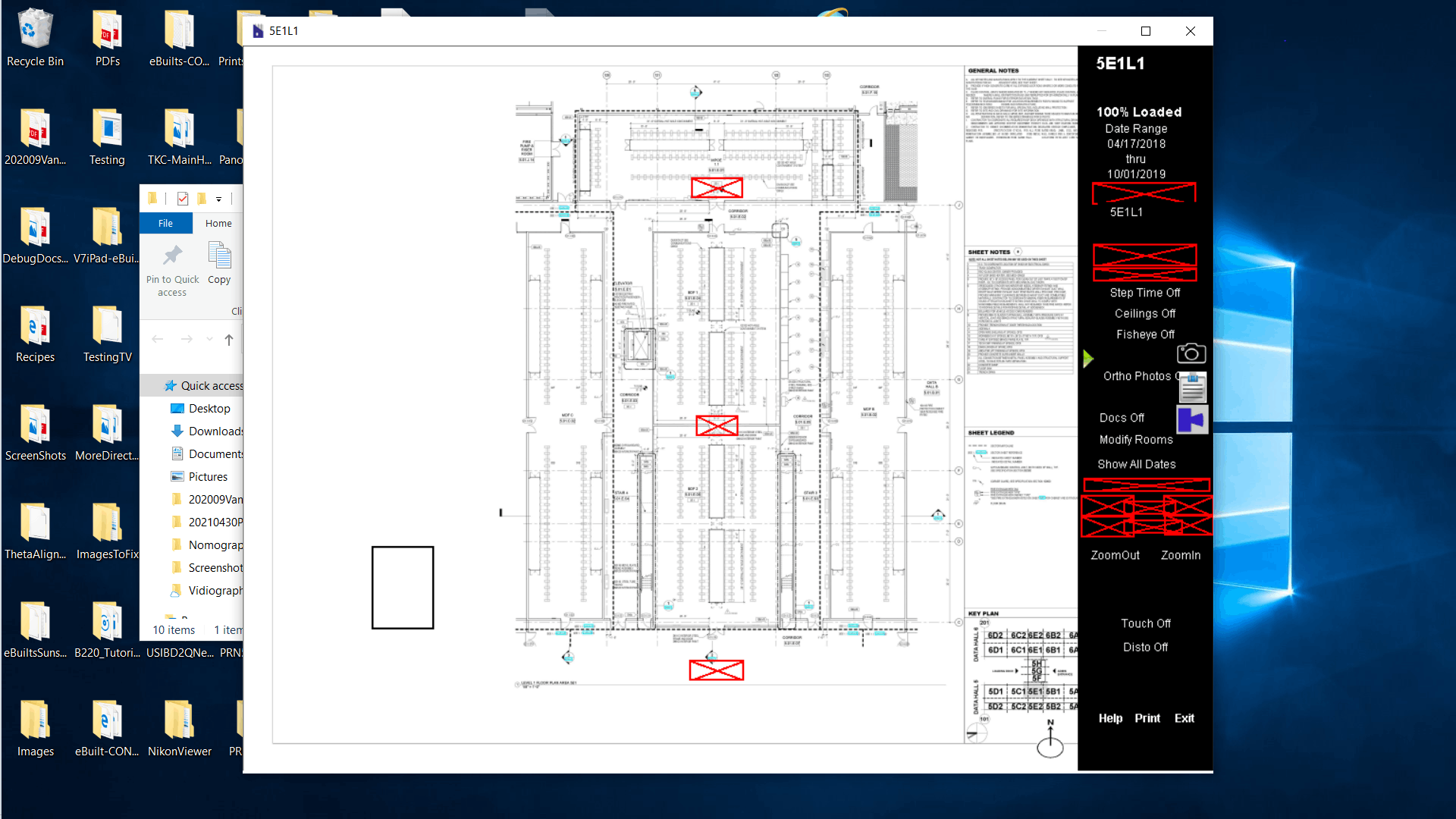Open the NikonViewer desktop folder
The image size is (1456, 819).
point(180,728)
